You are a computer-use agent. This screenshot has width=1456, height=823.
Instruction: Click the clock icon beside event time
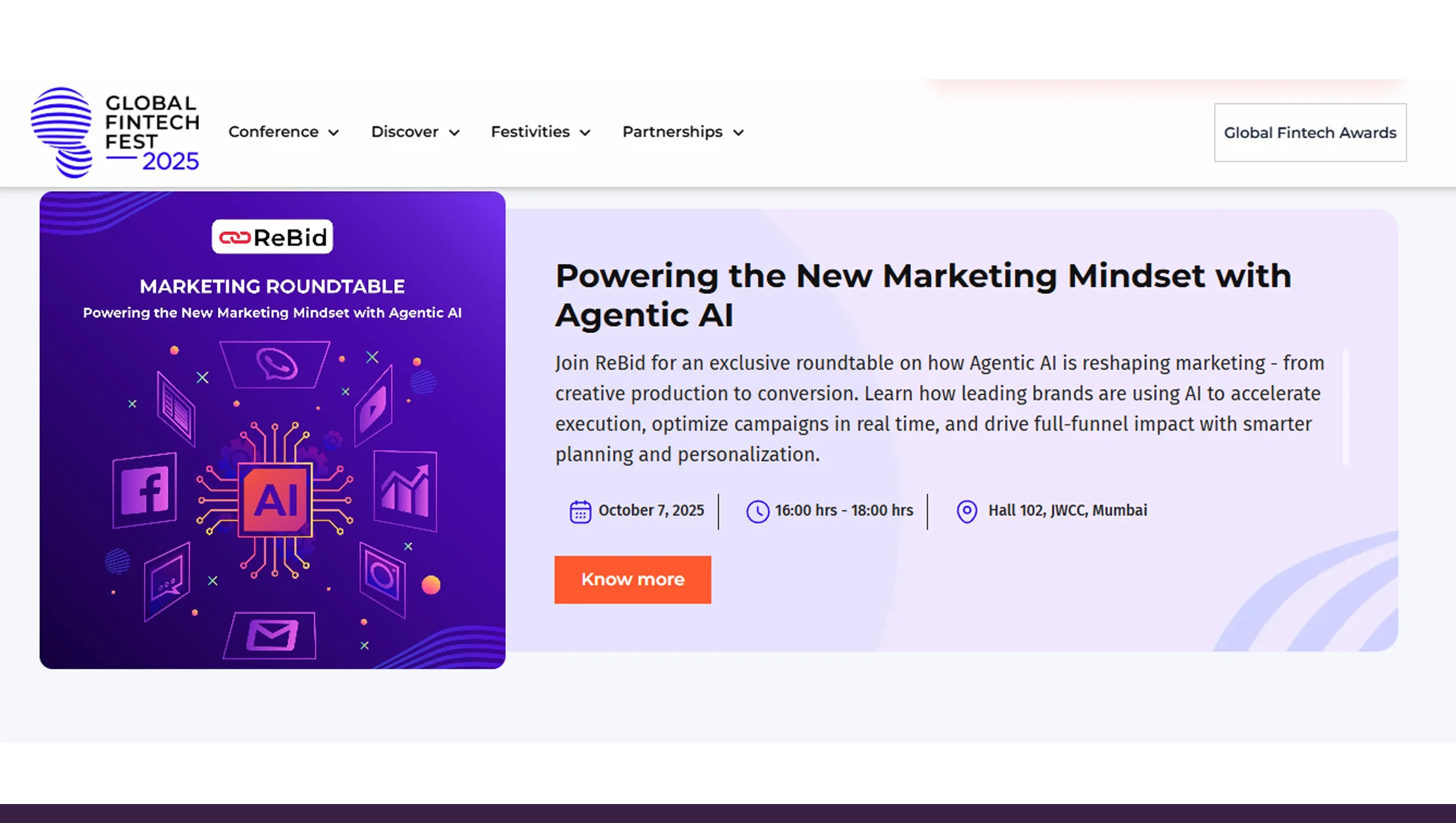[x=757, y=511]
